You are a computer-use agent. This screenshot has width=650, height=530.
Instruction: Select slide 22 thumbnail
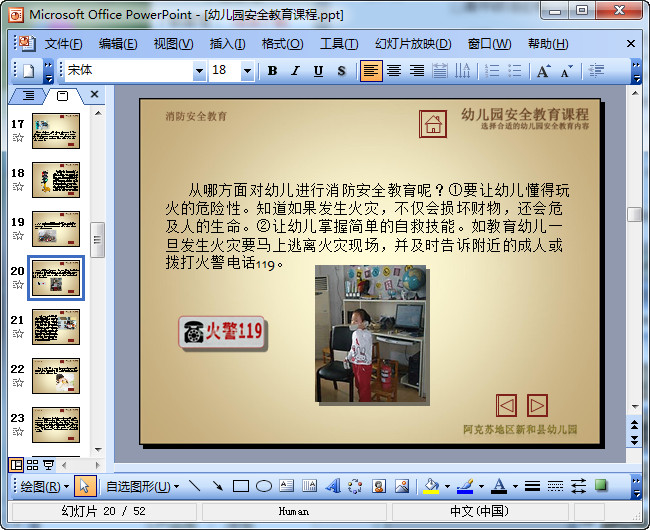pyautogui.click(x=56, y=376)
